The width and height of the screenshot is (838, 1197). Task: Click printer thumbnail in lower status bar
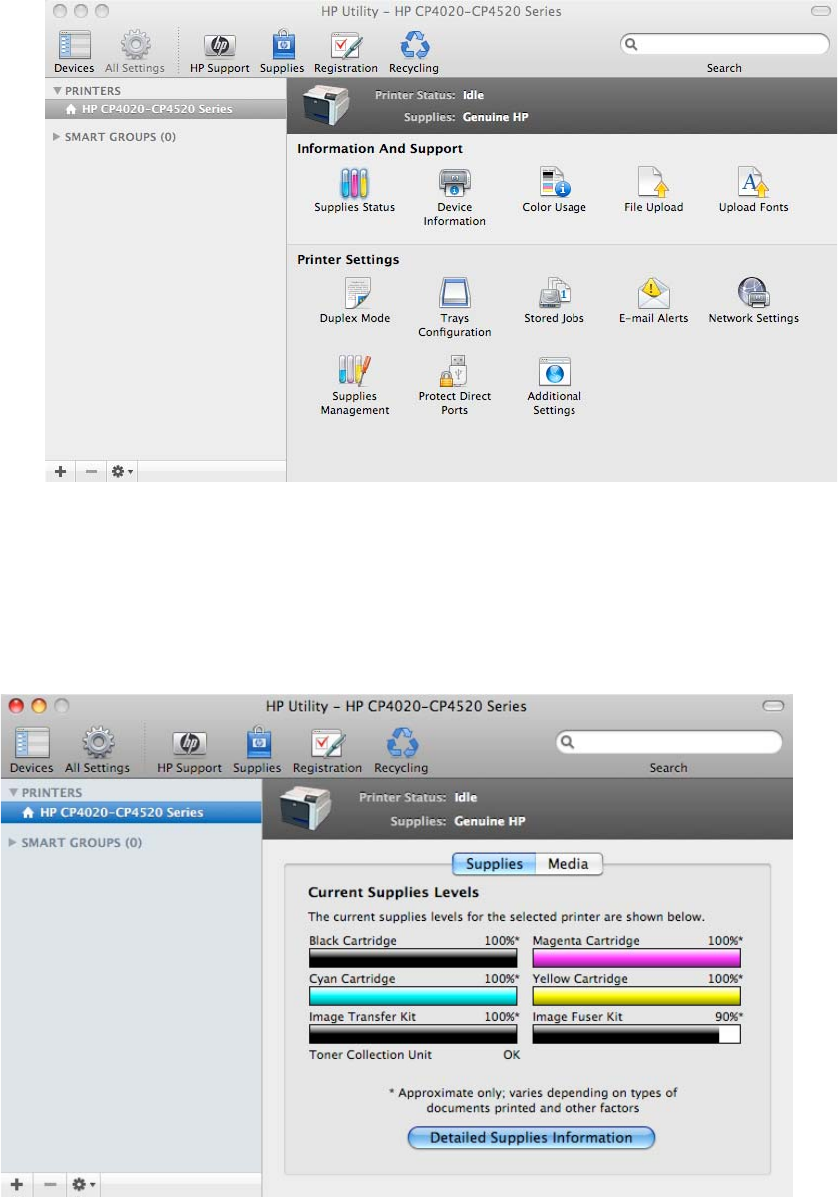(x=305, y=808)
